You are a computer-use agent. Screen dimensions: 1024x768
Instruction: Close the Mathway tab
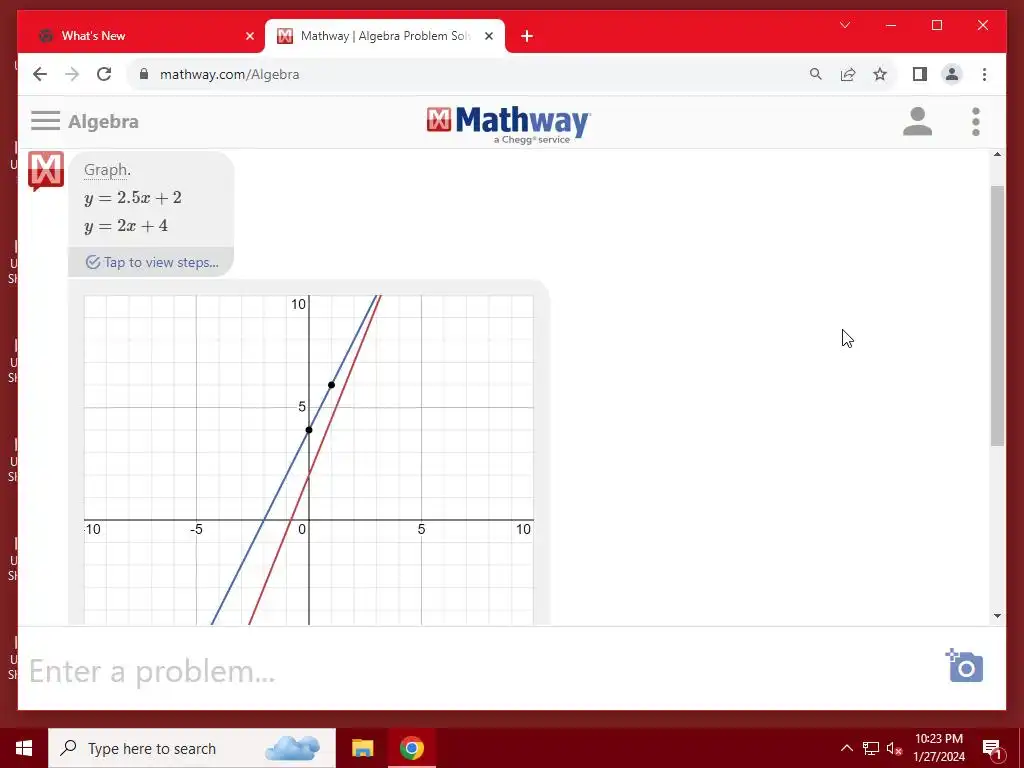488,36
